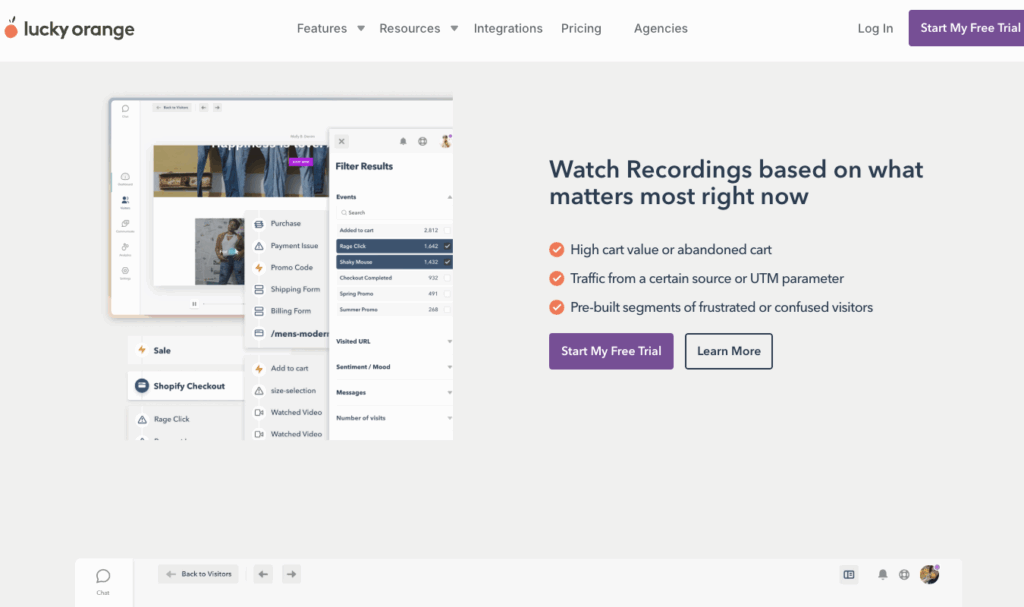Expand the Visited URL filter section
1024x607 pixels.
tap(393, 342)
